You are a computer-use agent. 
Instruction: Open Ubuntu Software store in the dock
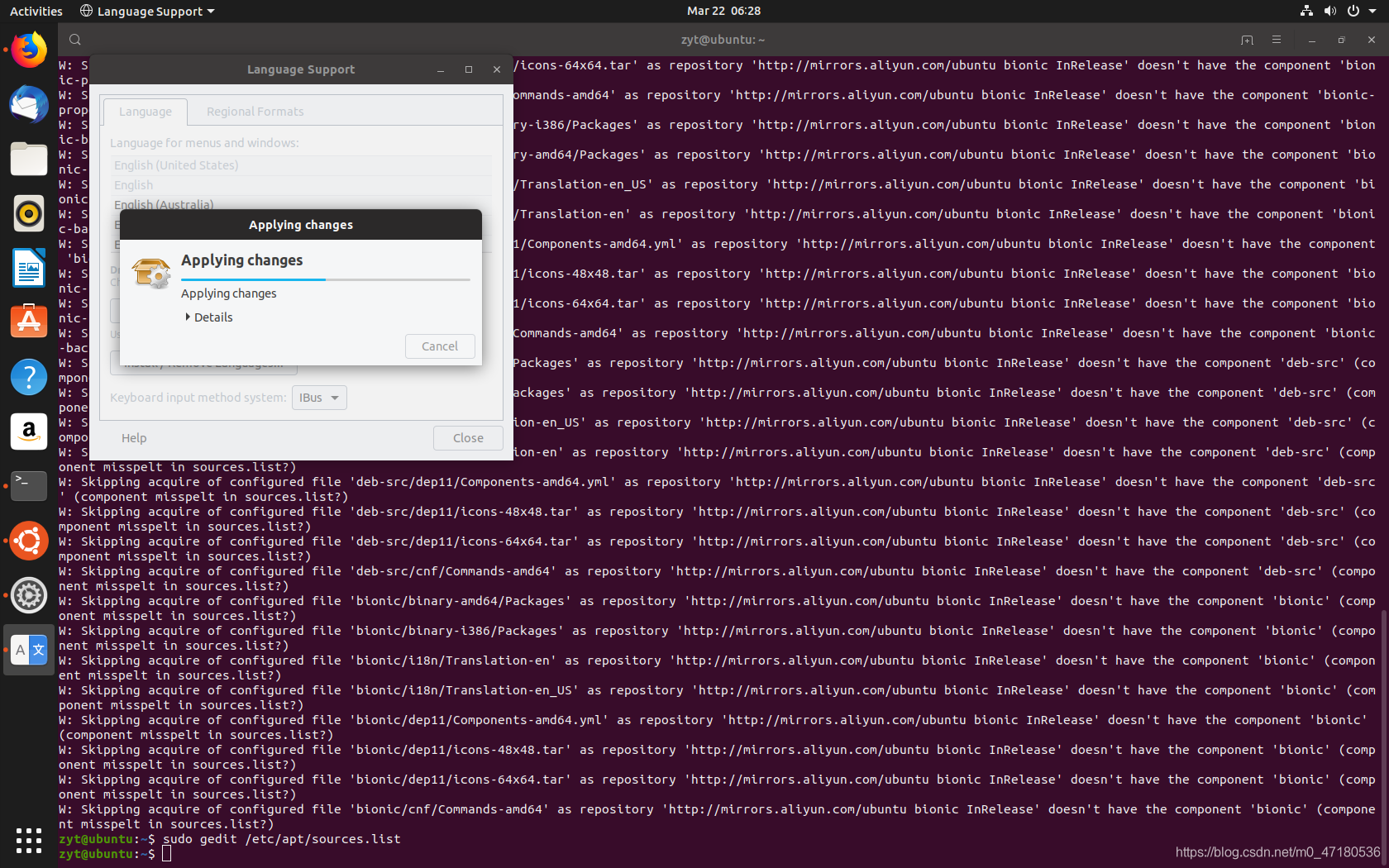point(29,322)
